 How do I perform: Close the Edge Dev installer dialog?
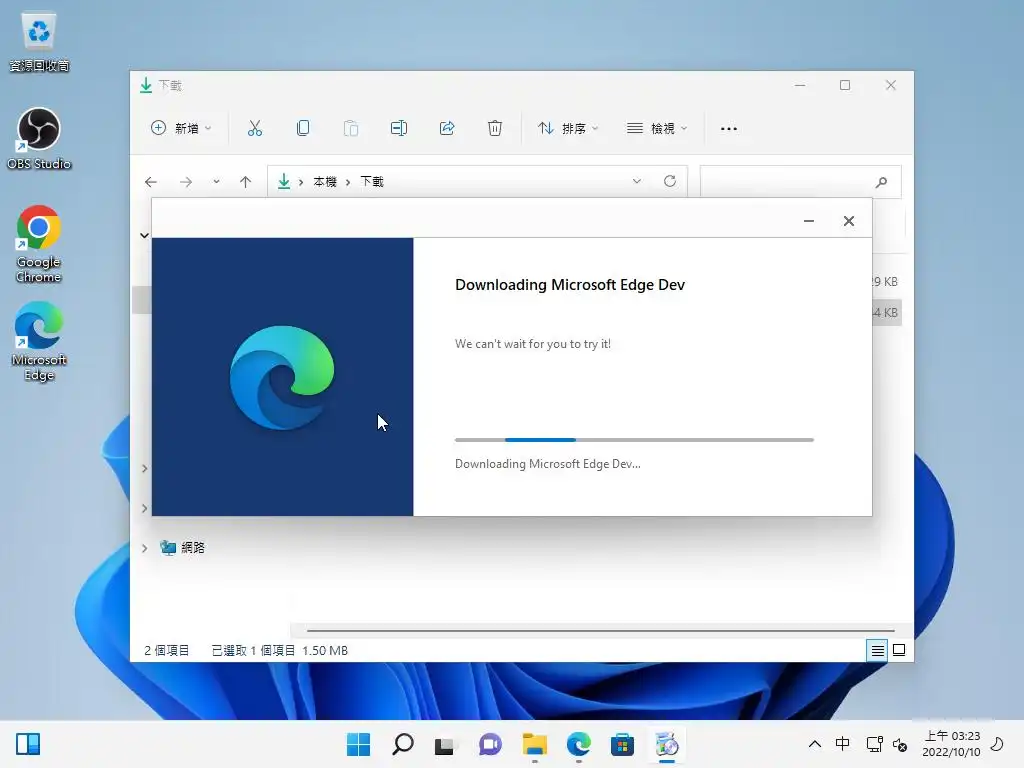click(849, 221)
